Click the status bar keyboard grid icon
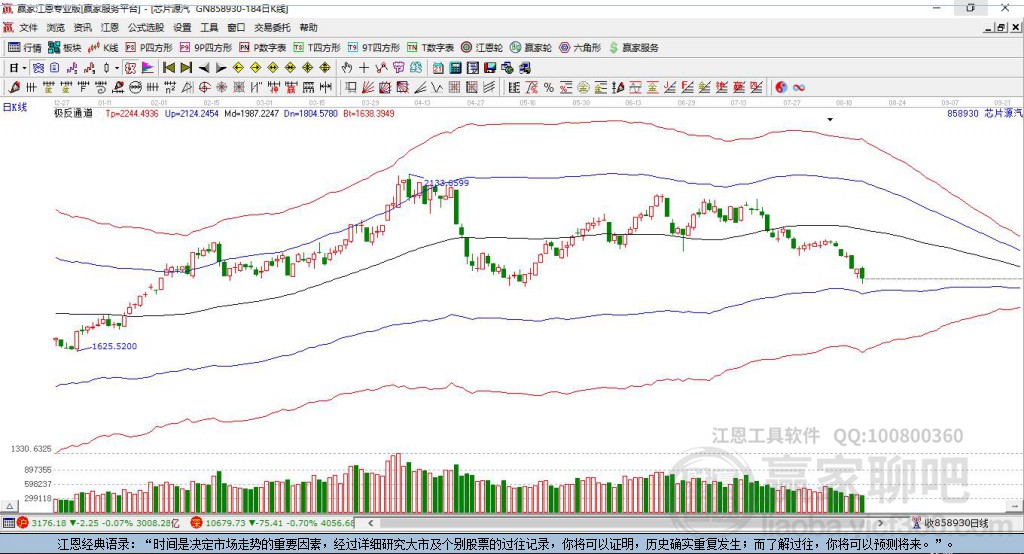Image resolution: width=1024 pixels, height=554 pixels. pos(8,523)
